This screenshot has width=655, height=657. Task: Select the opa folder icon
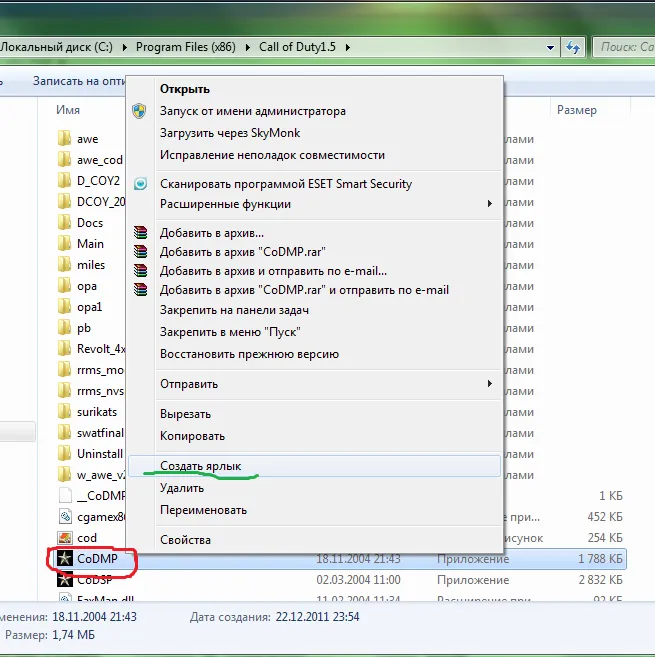click(65, 286)
